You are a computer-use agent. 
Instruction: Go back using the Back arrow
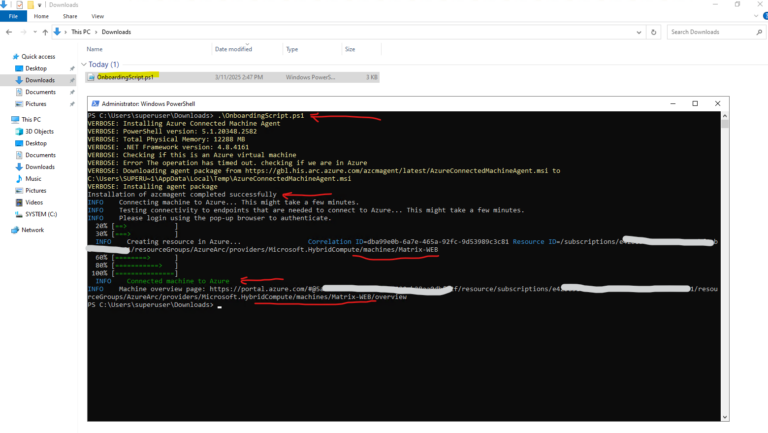pos(9,32)
